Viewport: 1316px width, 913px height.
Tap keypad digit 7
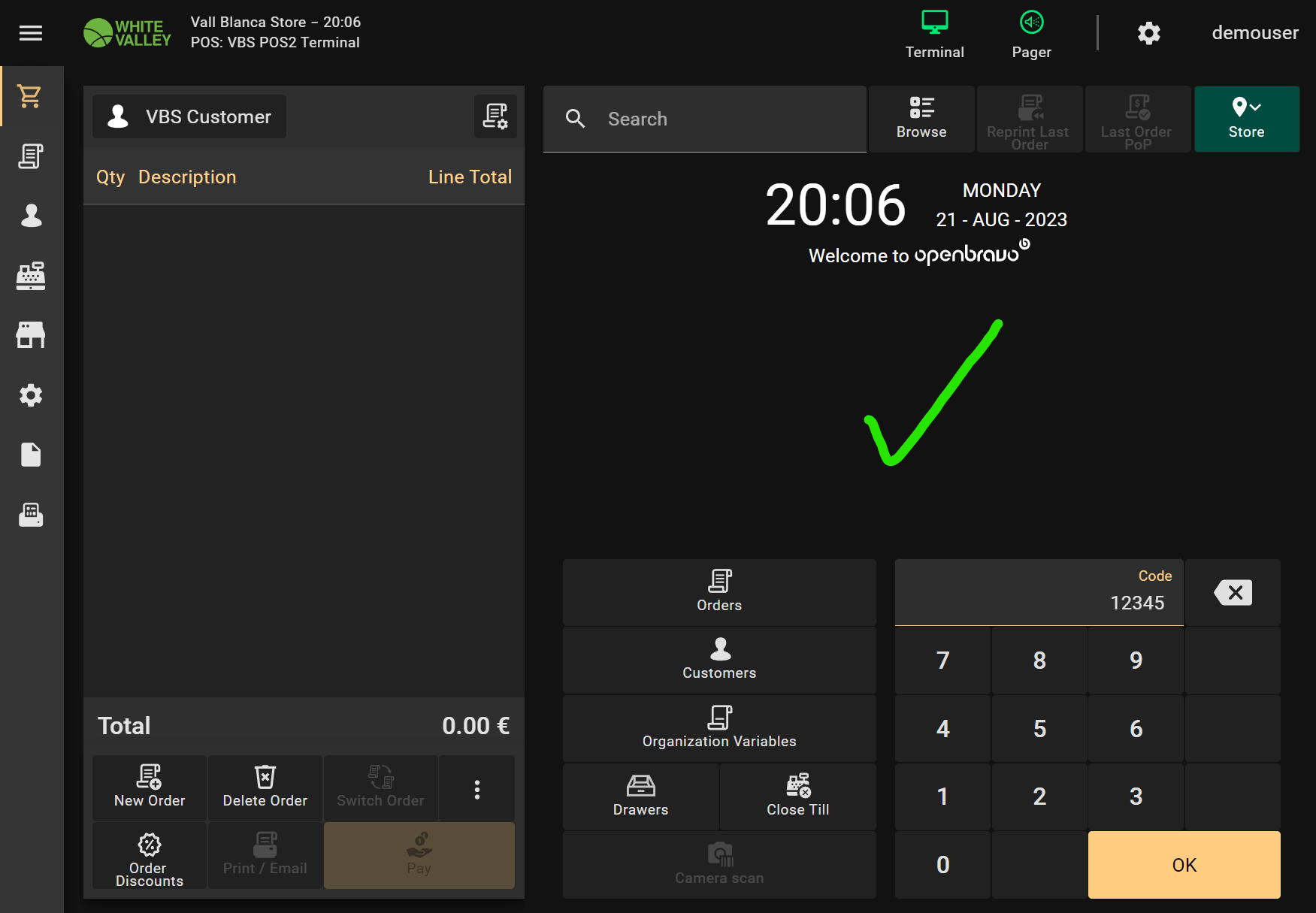(x=942, y=661)
